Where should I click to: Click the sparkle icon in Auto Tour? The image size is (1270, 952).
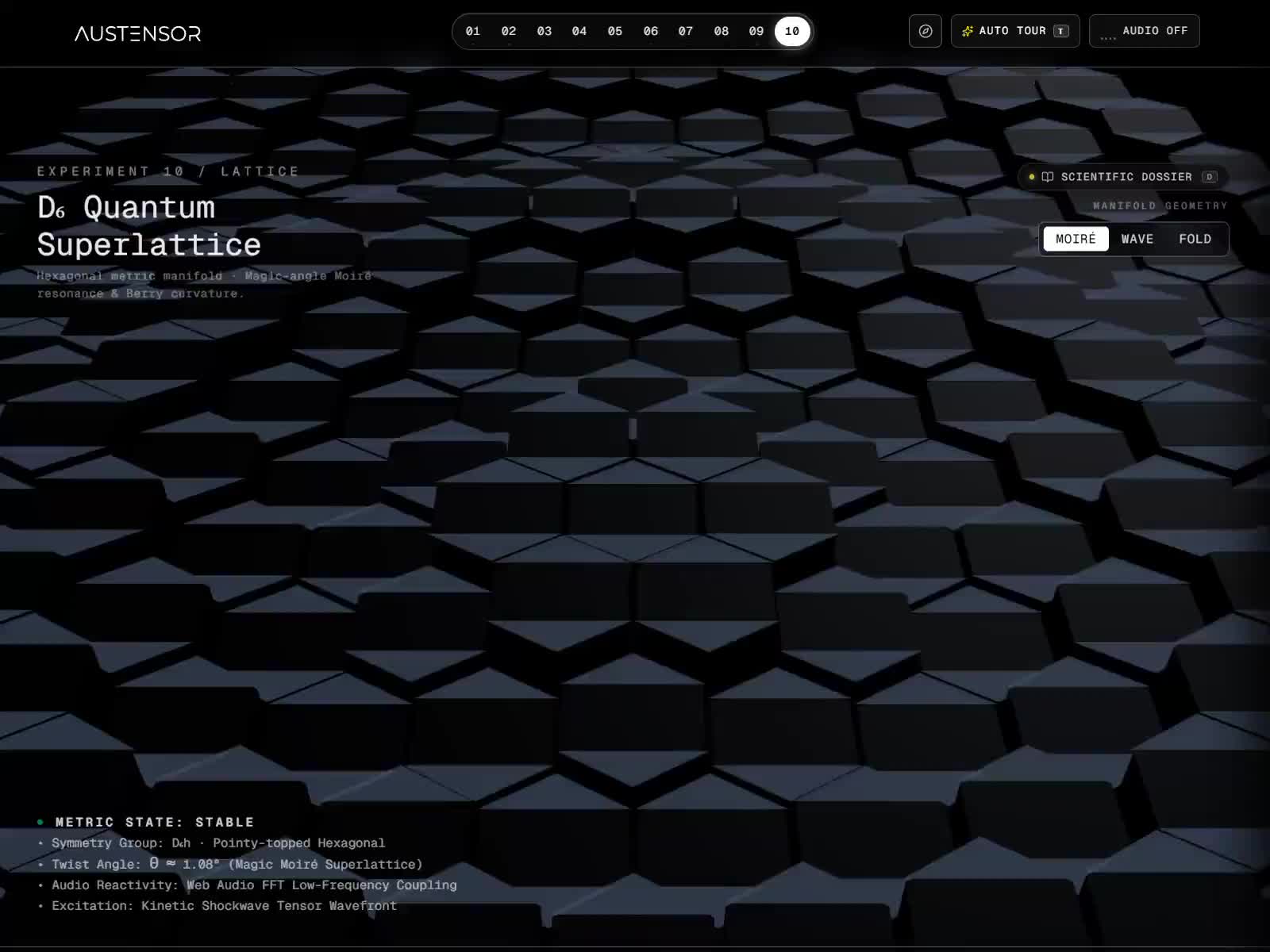[x=968, y=31]
